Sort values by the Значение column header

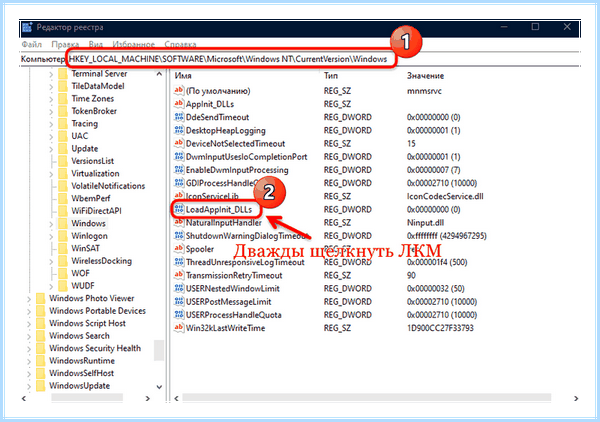pyautogui.click(x=425, y=75)
